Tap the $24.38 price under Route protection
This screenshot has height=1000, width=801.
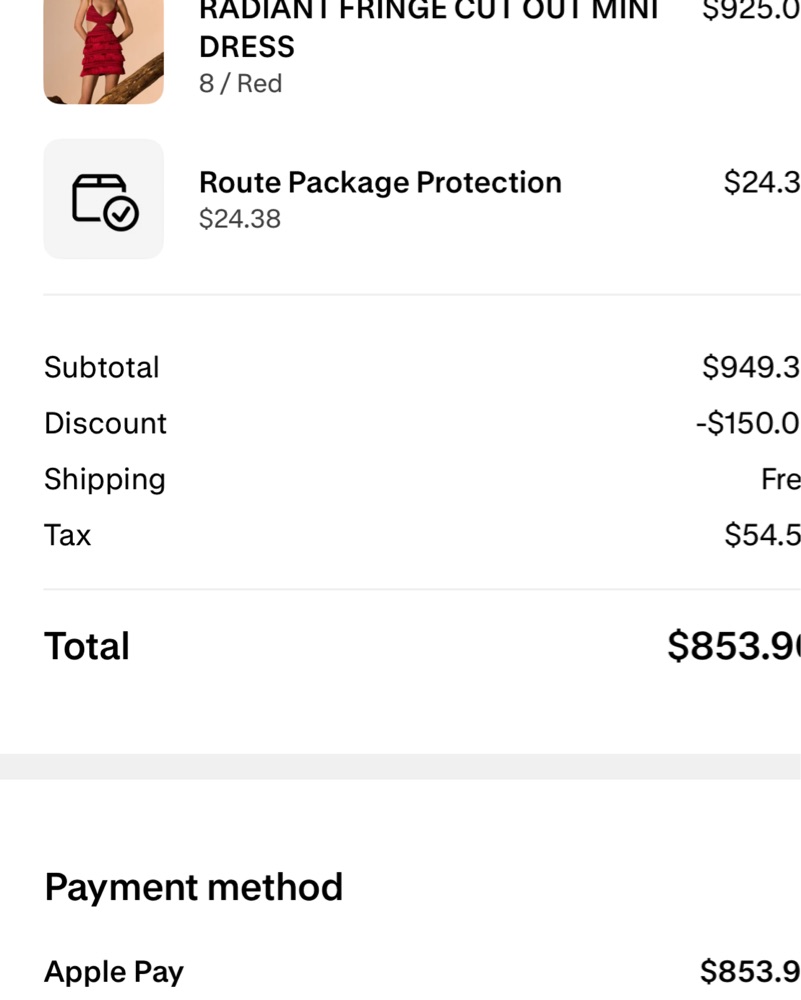click(240, 219)
